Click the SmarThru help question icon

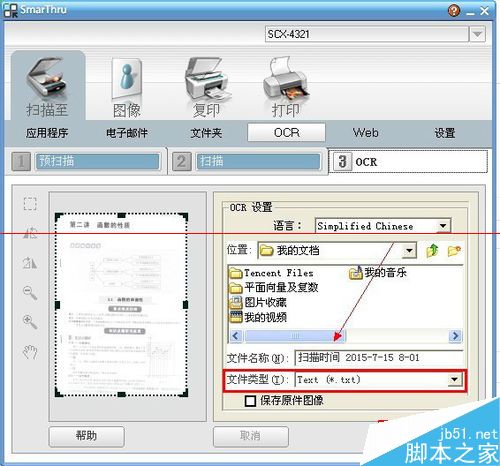pyautogui.click(x=454, y=11)
